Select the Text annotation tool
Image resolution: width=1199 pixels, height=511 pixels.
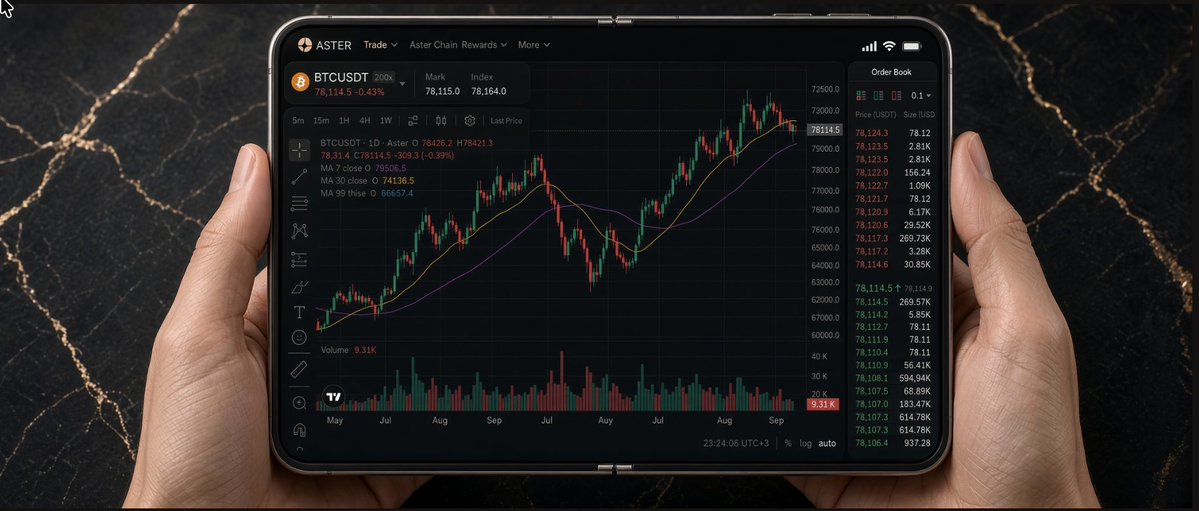[x=299, y=312]
